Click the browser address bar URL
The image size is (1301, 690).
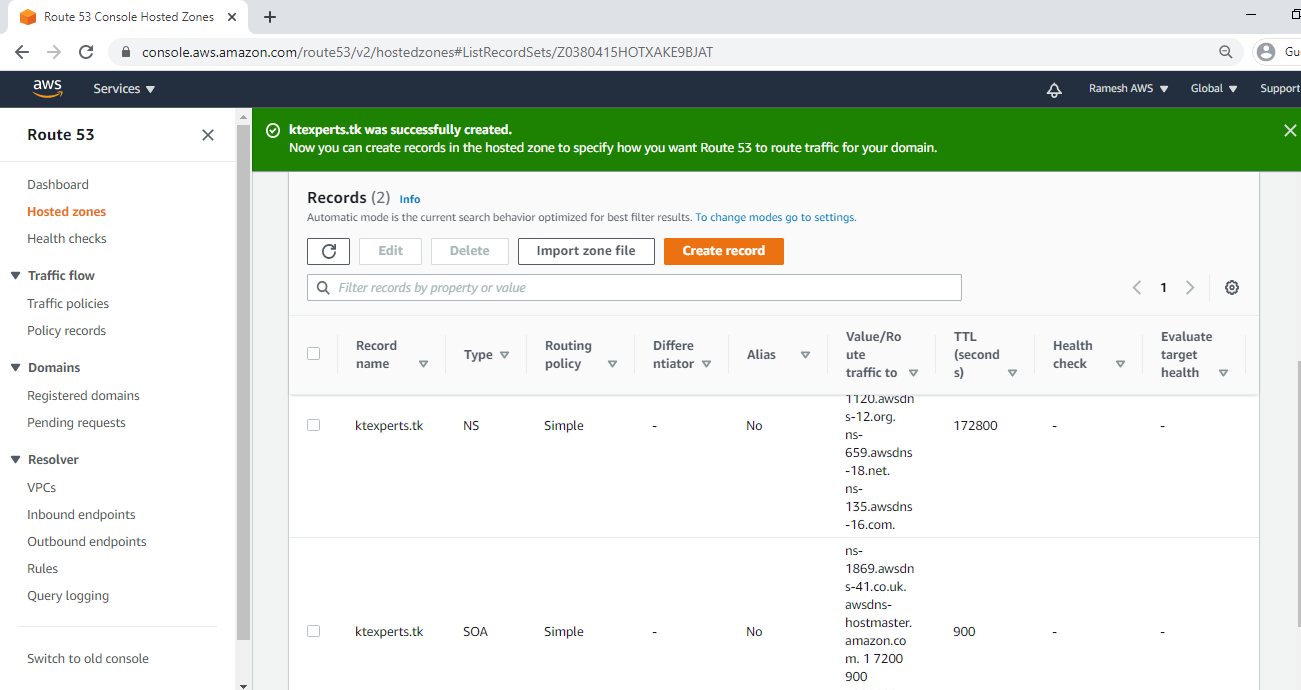[x=427, y=52]
